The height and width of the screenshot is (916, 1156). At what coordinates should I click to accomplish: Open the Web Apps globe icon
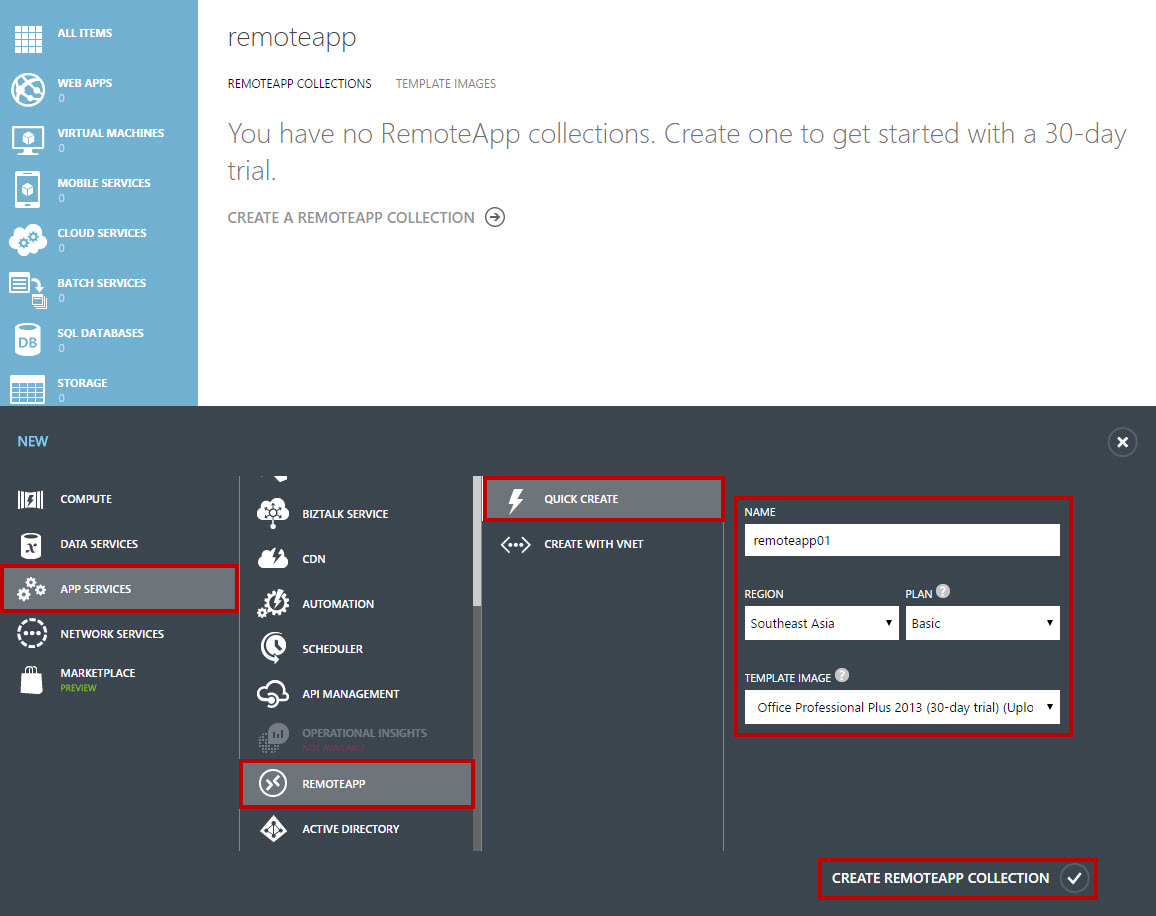[28, 90]
